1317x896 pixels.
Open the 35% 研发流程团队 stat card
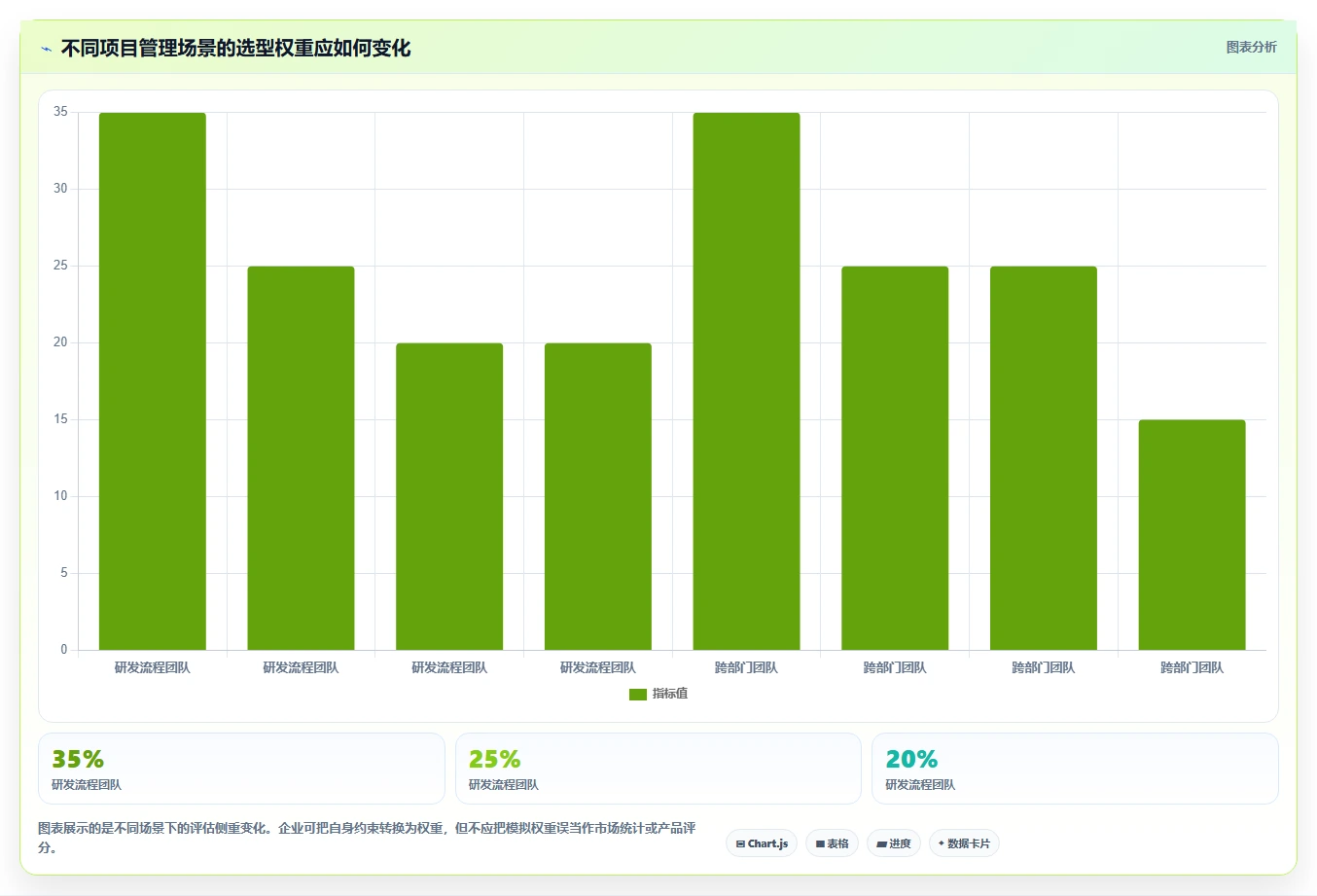coord(241,769)
